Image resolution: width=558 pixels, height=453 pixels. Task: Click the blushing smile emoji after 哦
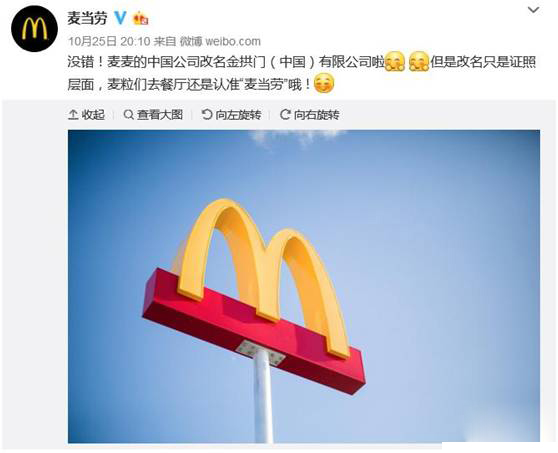pos(324,83)
